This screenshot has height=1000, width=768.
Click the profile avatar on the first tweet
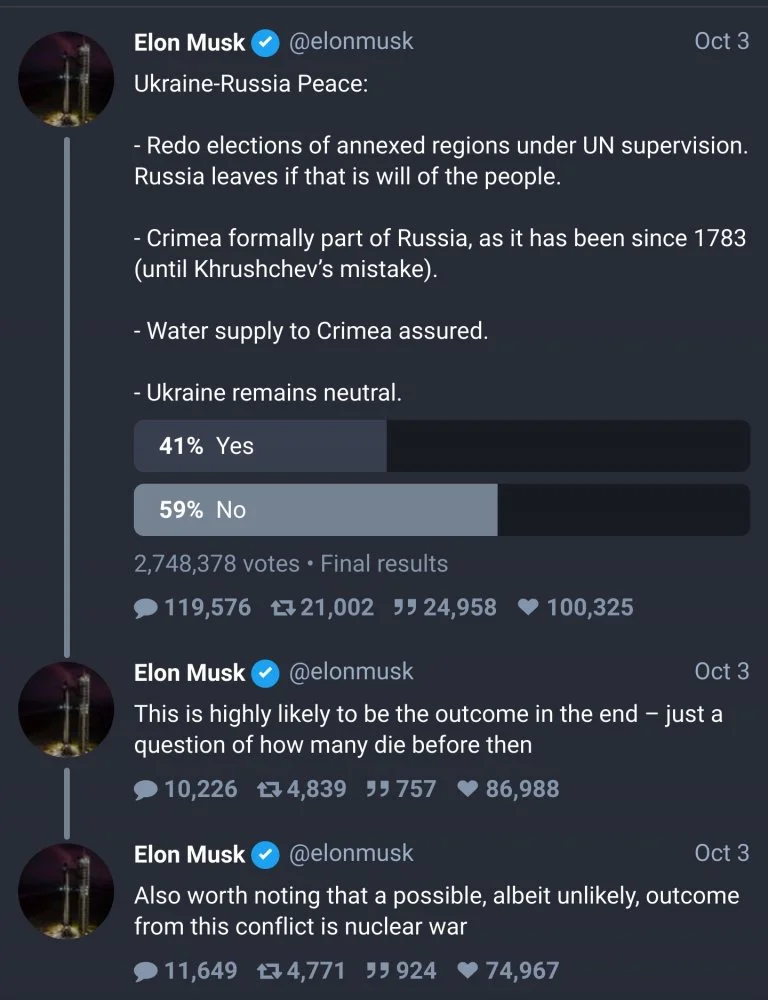[x=67, y=79]
